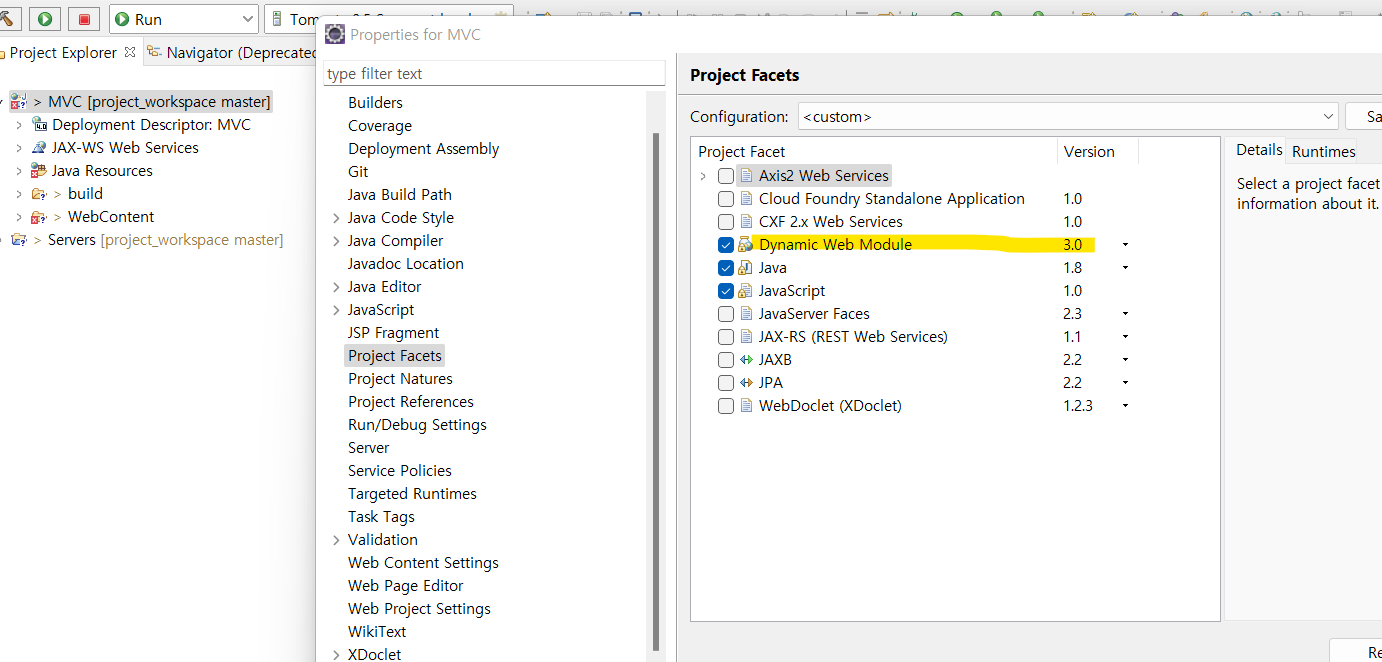Click the Deployment Descriptor: MVC icon
This screenshot has width=1382, height=662.
40,125
